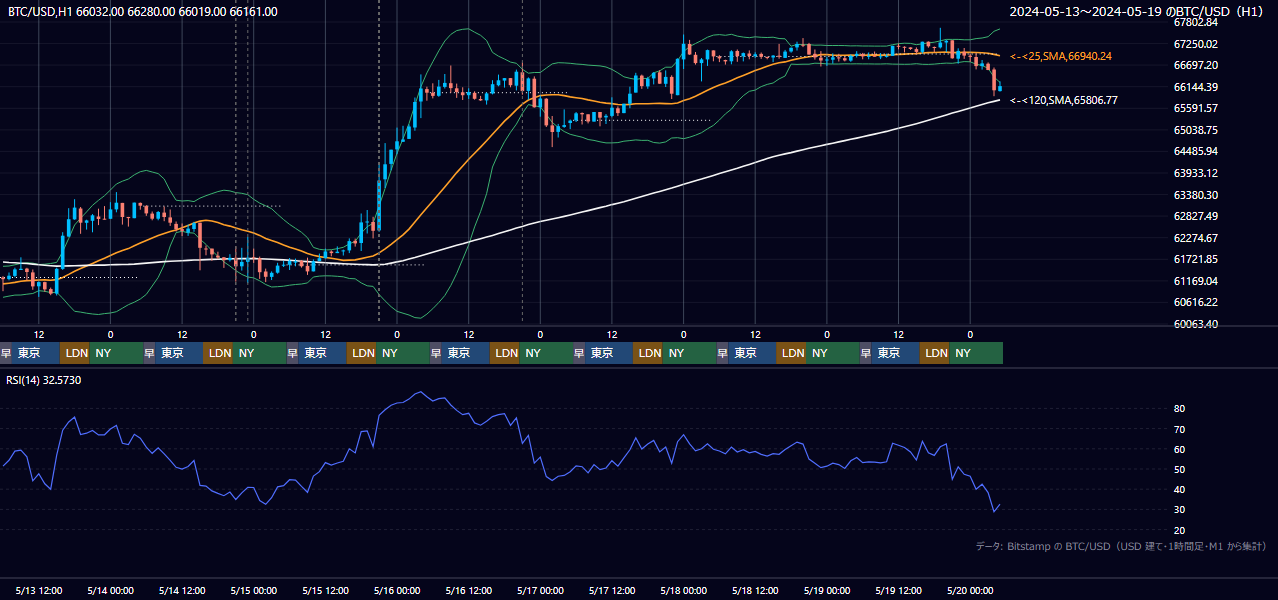Click price axis value 62827.49

[1195, 216]
